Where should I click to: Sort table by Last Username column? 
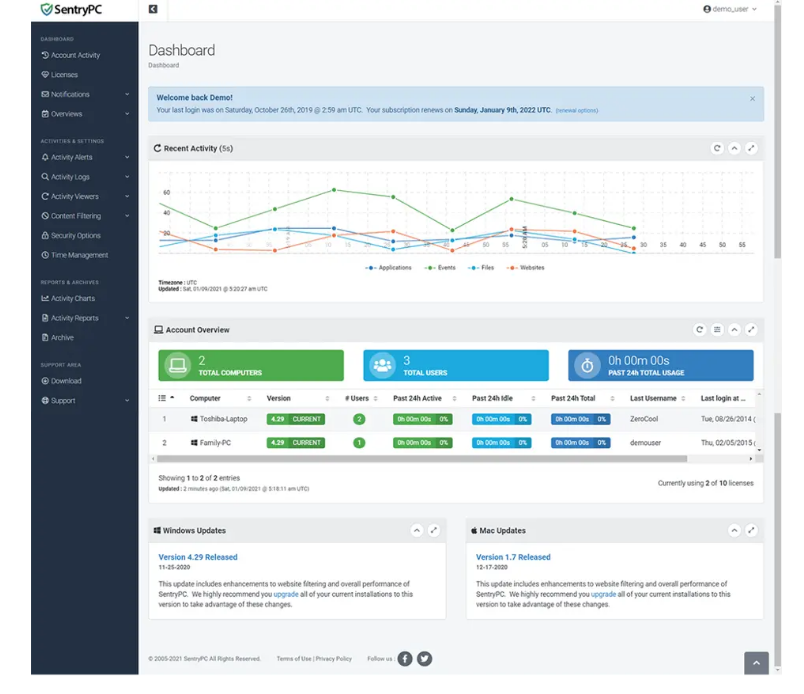657,398
